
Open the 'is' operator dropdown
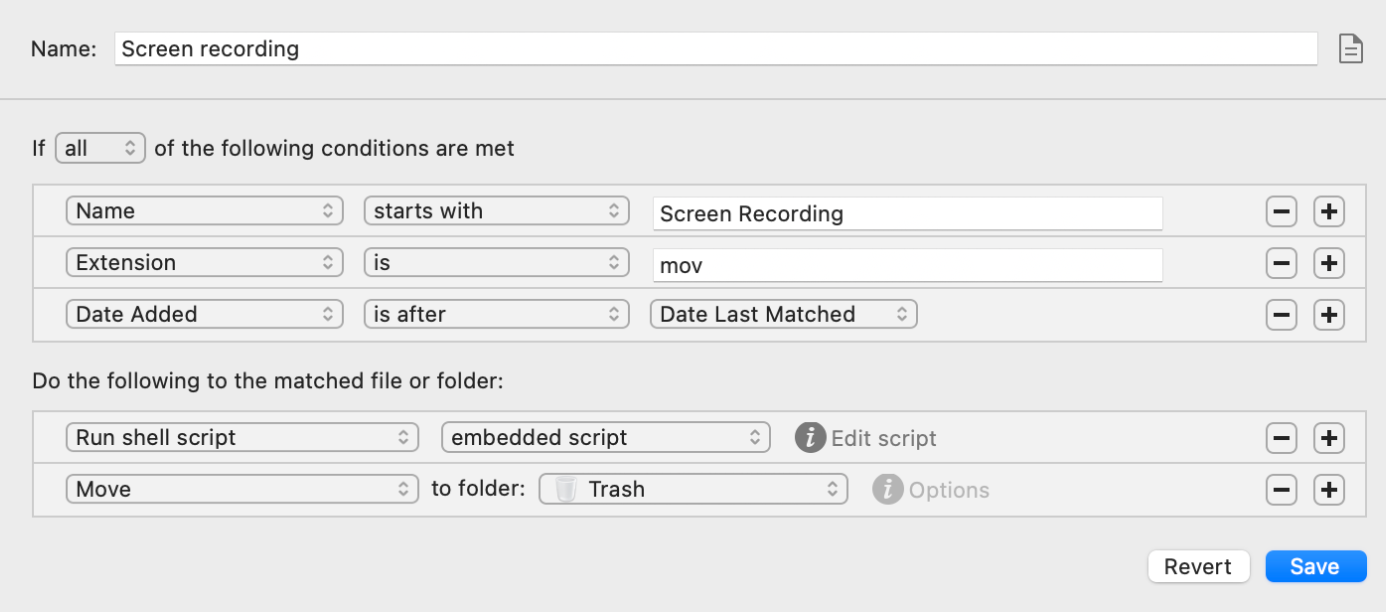click(496, 263)
